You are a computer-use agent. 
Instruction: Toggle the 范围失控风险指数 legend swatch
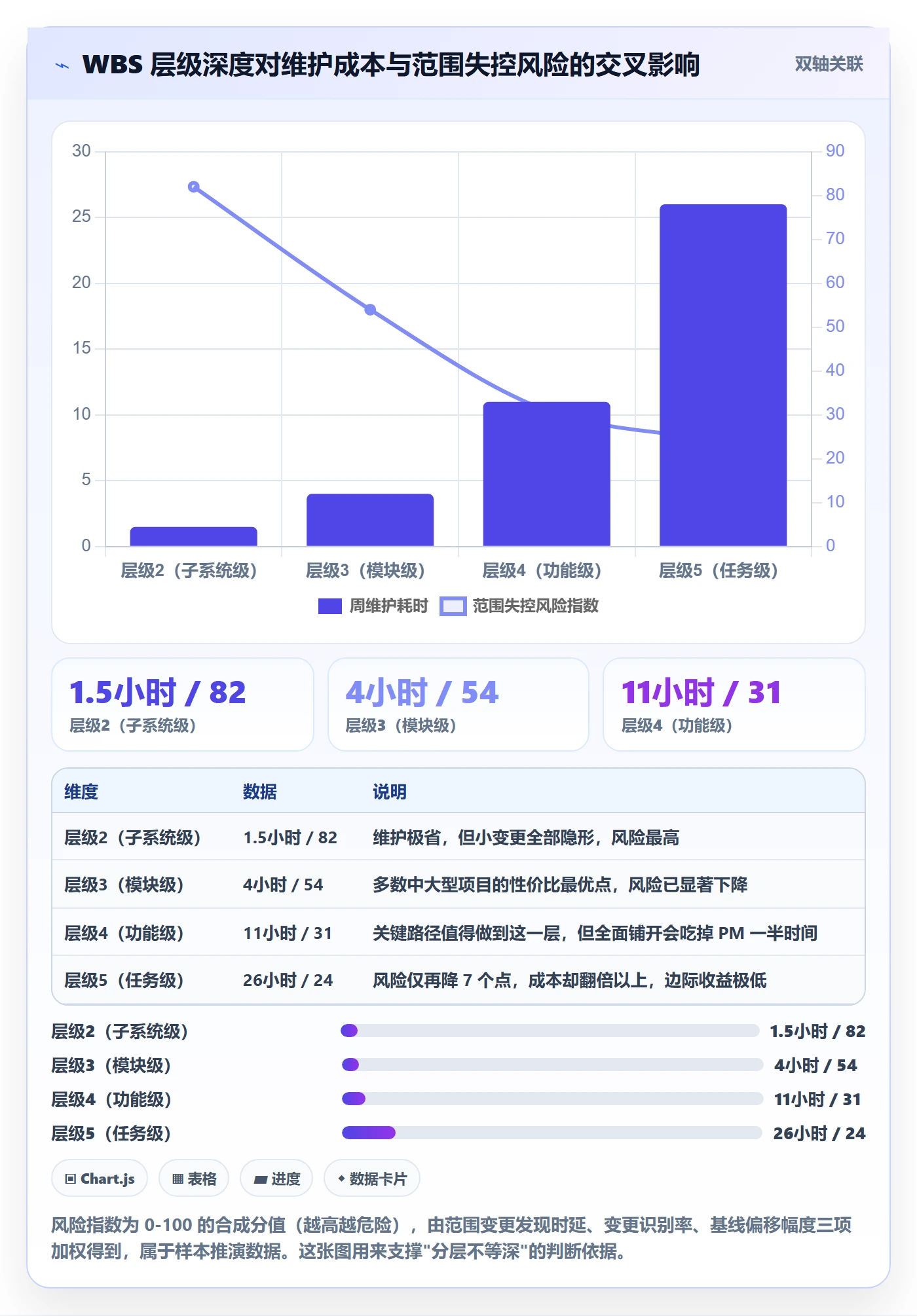coord(453,606)
